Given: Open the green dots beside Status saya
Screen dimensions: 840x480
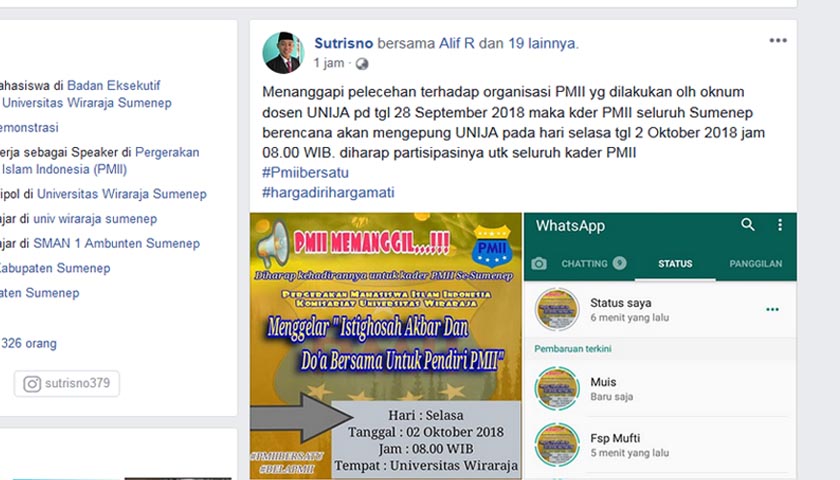Looking at the screenshot, I should pyautogui.click(x=772, y=310).
